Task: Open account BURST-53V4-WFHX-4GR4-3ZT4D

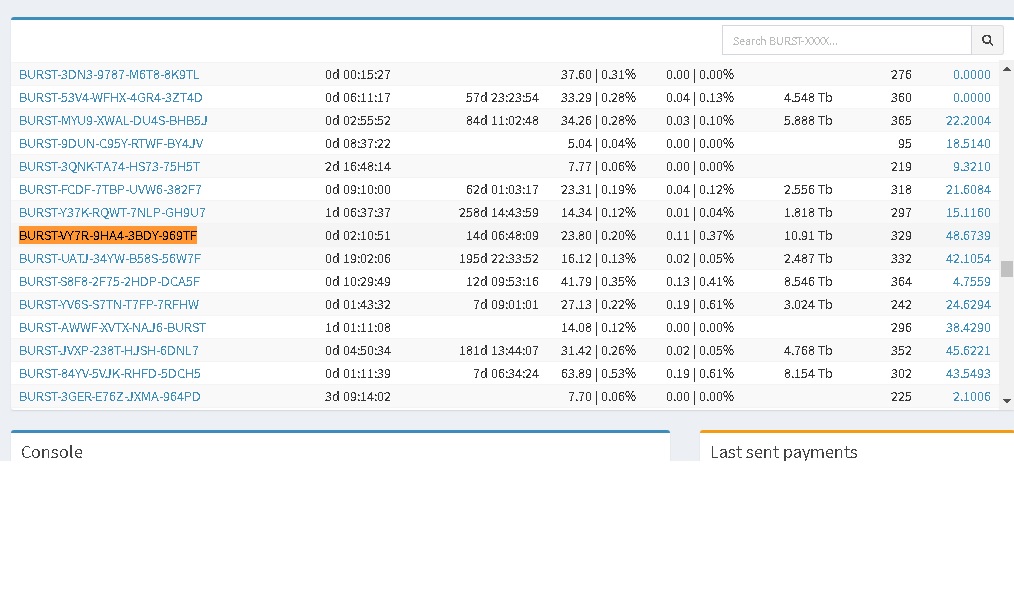Action: 111,98
